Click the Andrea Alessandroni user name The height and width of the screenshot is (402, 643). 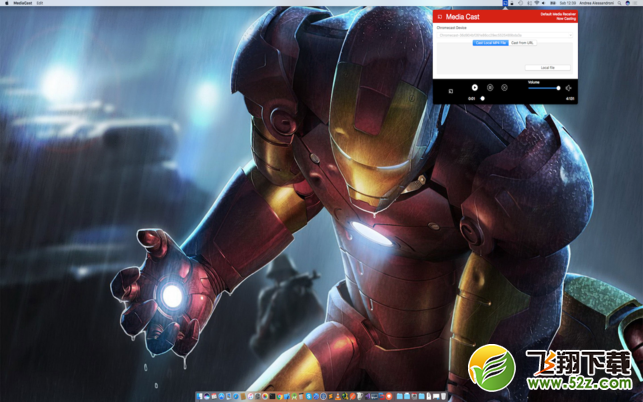(597, 3)
